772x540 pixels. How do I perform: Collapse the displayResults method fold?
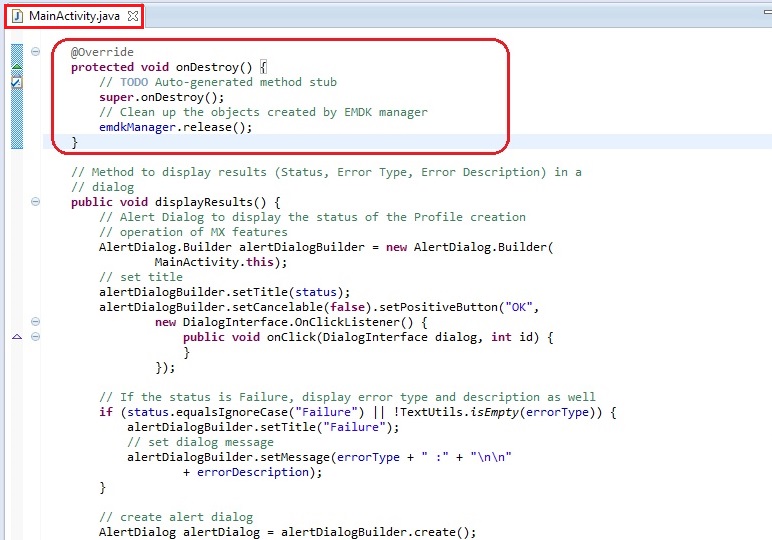tap(36, 202)
